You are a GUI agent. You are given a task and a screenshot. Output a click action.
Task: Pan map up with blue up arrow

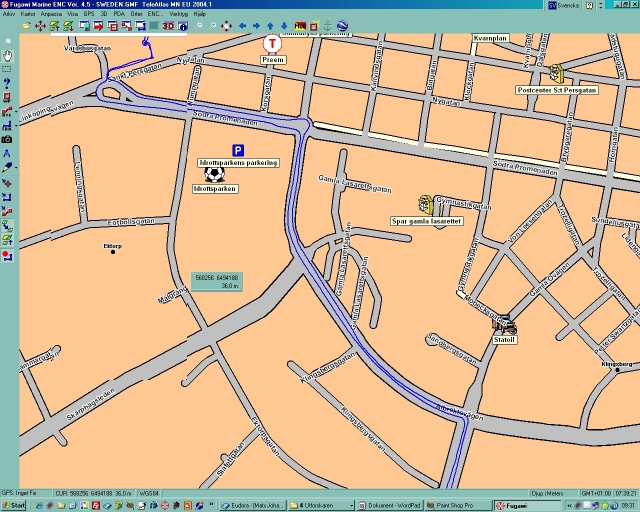pyautogui.click(x=270, y=26)
